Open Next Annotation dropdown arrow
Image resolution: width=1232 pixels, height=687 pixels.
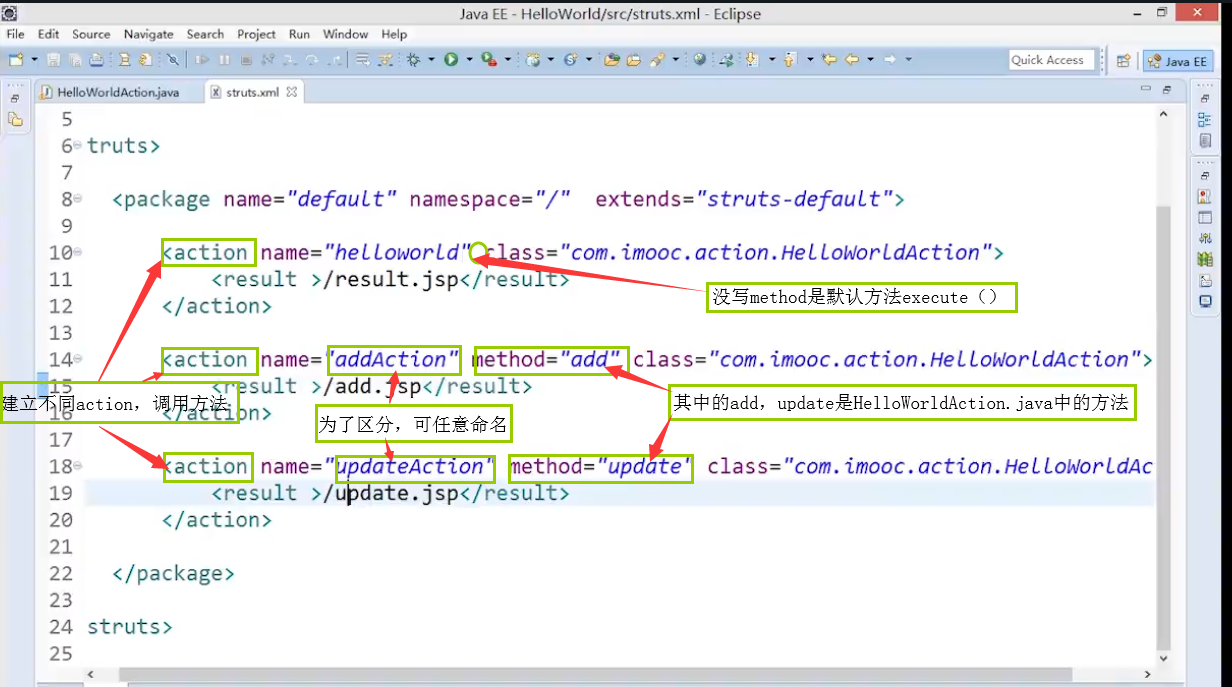coord(772,60)
